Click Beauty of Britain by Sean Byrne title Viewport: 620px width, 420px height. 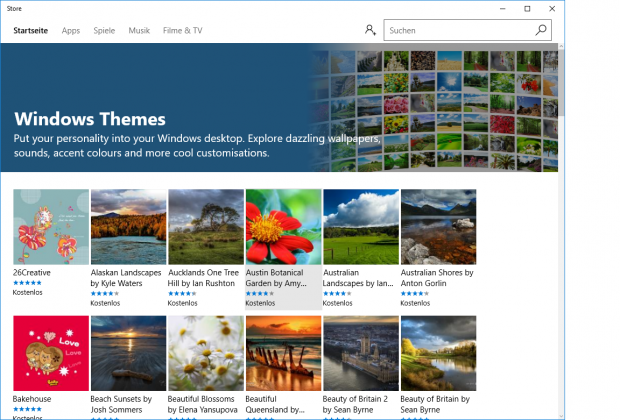pos(435,404)
